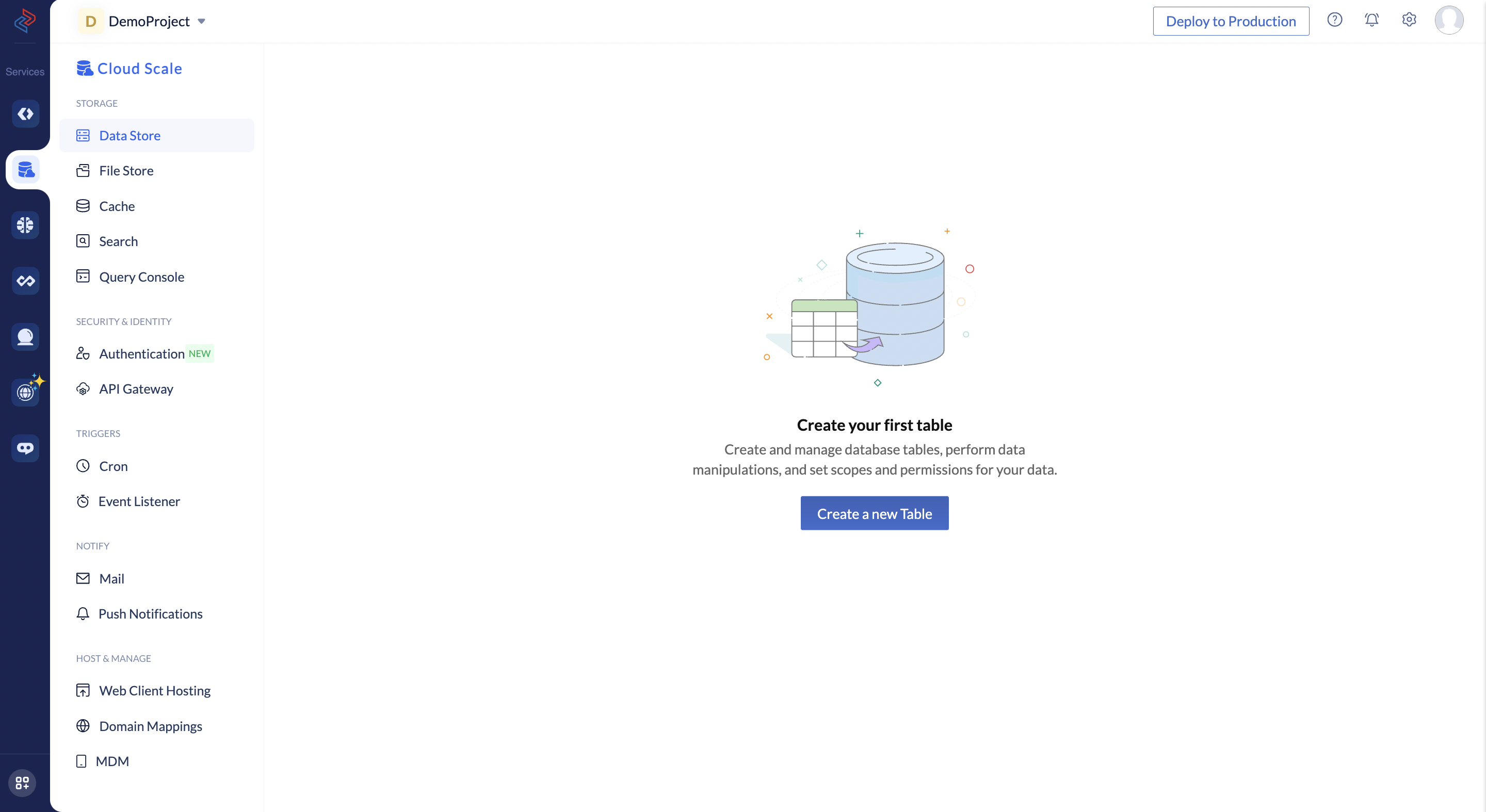Open the settings gear dropdown
1486x812 pixels.
click(x=1408, y=20)
